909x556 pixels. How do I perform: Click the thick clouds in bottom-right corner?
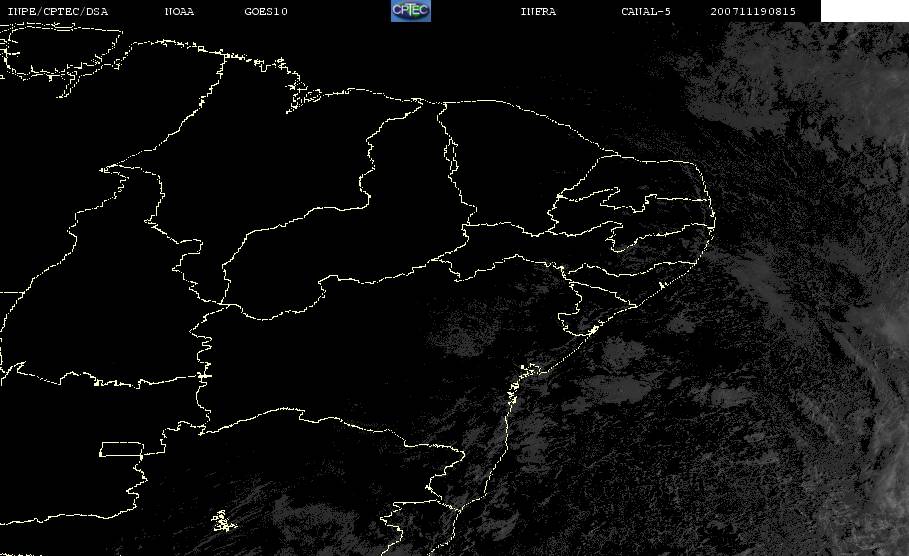(x=870, y=500)
